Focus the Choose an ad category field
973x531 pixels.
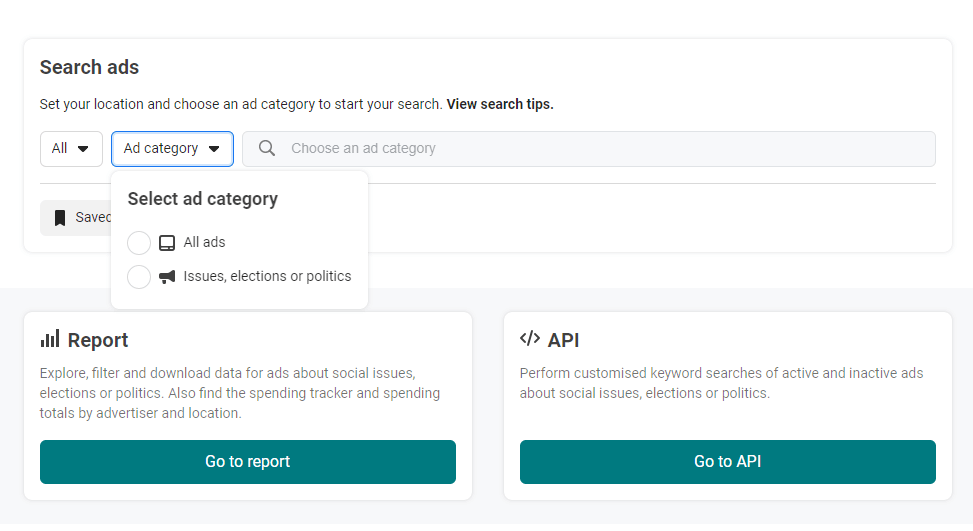[600, 148]
